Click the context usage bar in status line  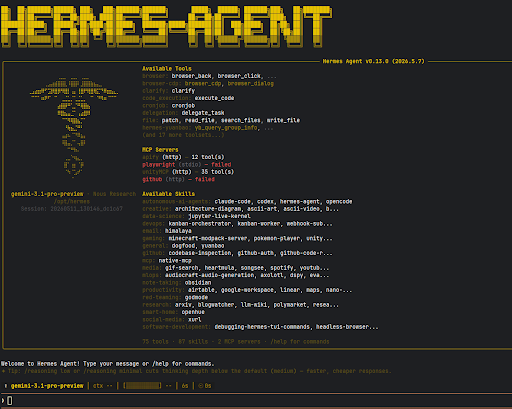(x=142, y=386)
